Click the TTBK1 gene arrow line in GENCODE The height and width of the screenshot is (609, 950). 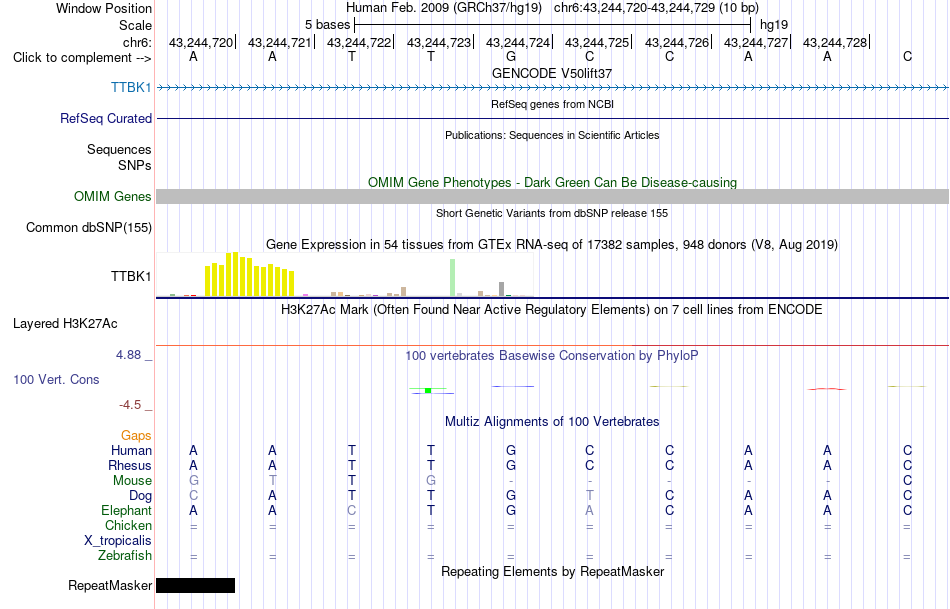point(552,88)
